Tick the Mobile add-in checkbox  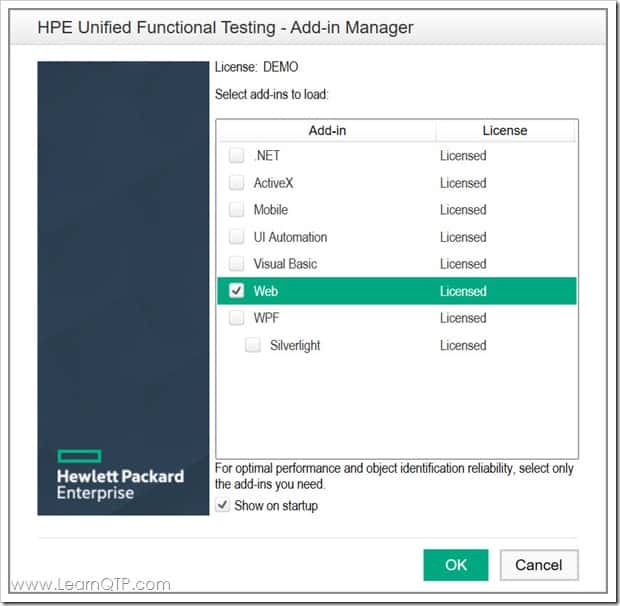[x=236, y=210]
